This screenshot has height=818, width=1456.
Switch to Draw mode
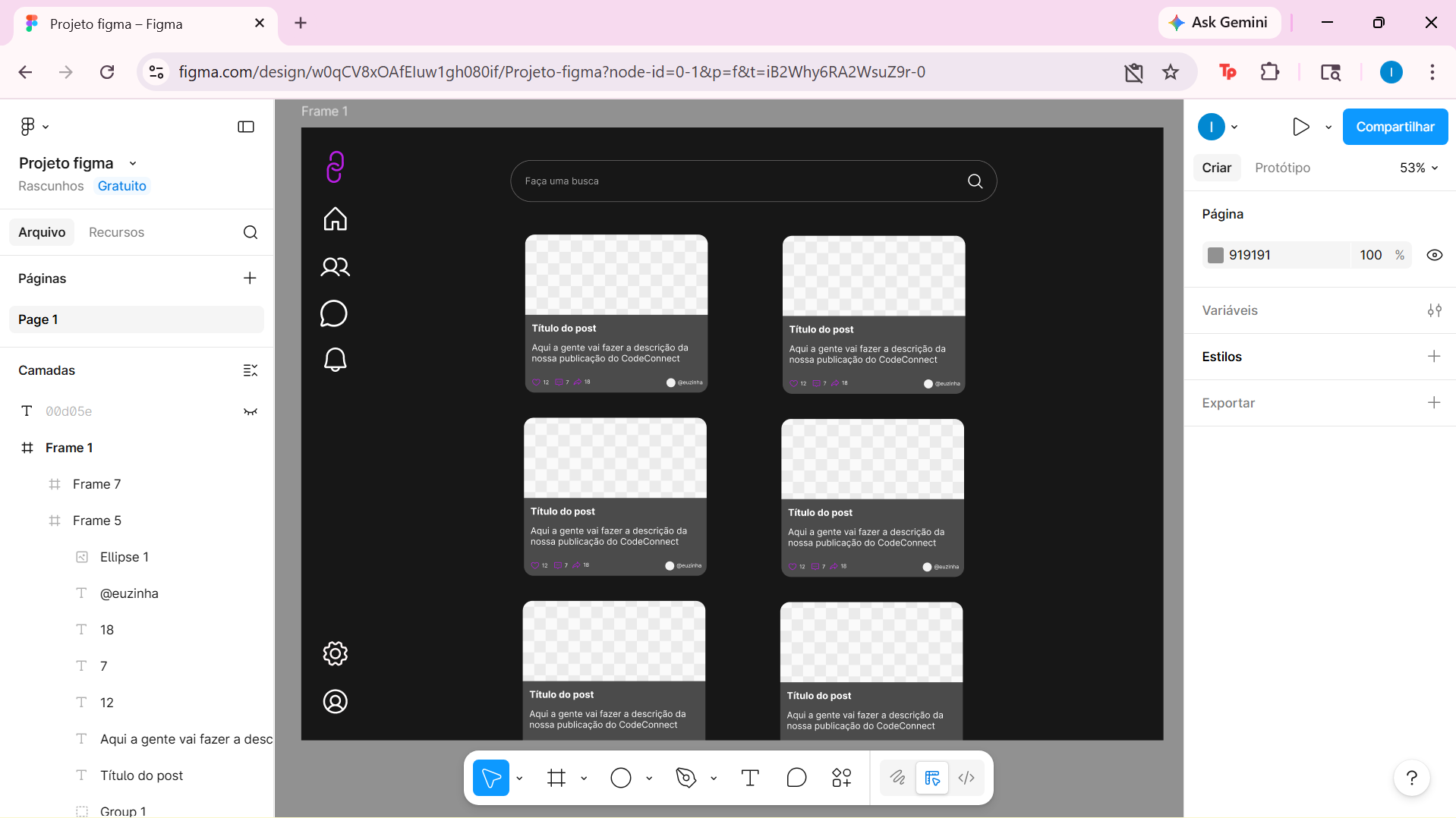click(898, 778)
